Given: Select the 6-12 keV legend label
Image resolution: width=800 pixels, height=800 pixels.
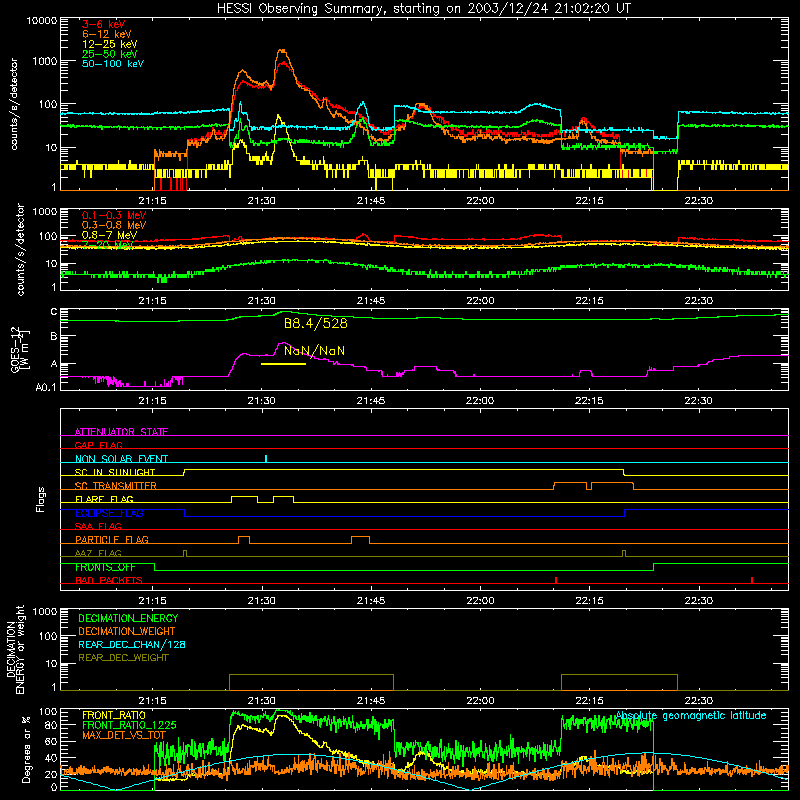Looking at the screenshot, I should pyautogui.click(x=106, y=34).
